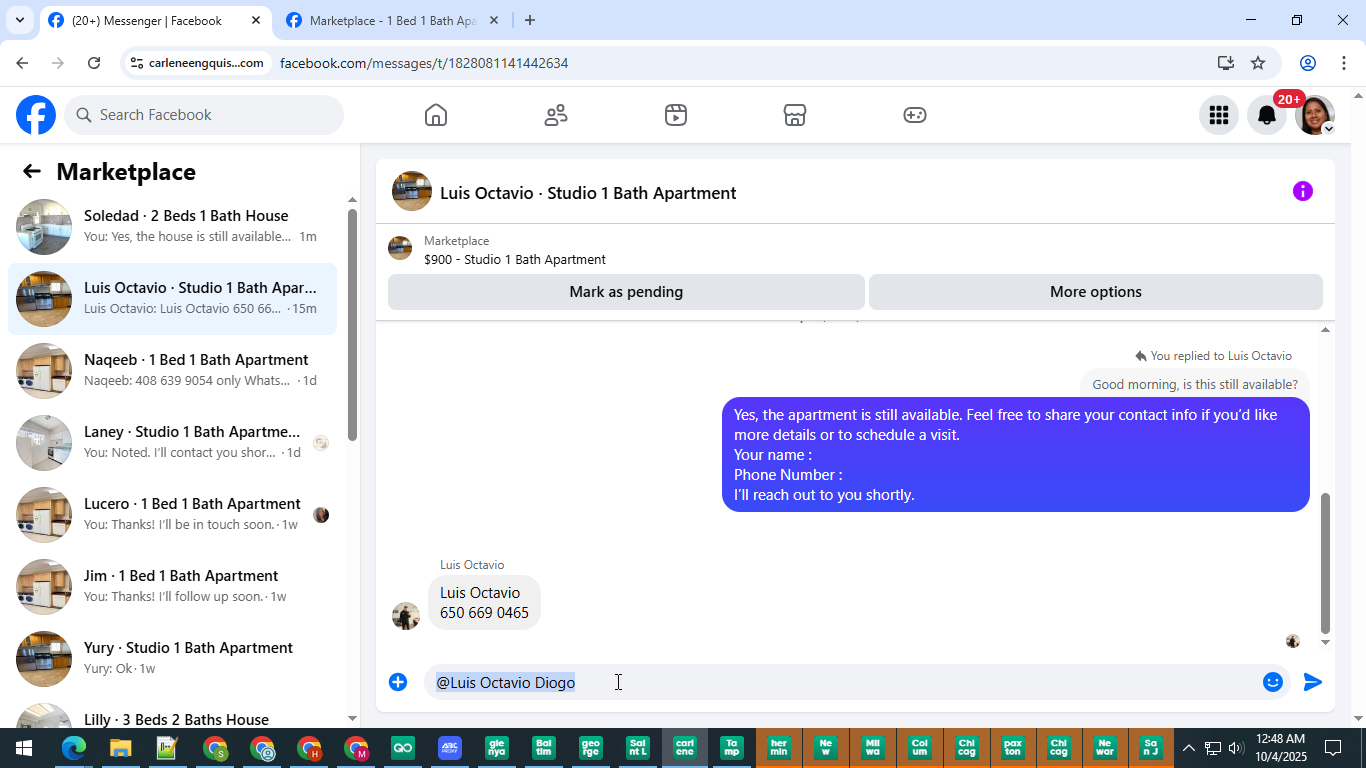Open the Marketplace storefront icon in the top navigation
1366x768 pixels.
(795, 115)
